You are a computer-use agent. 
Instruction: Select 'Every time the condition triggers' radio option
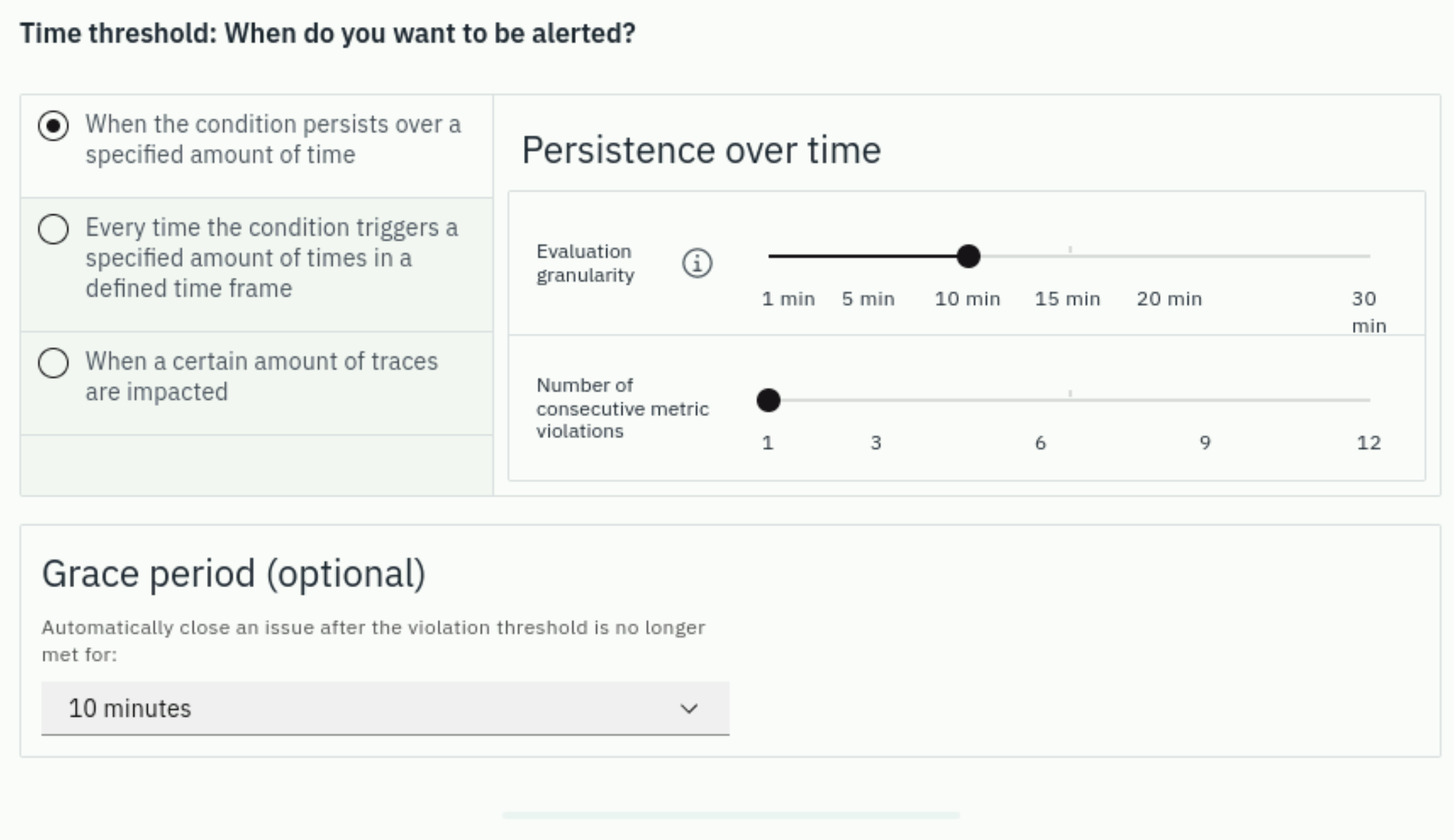(53, 229)
